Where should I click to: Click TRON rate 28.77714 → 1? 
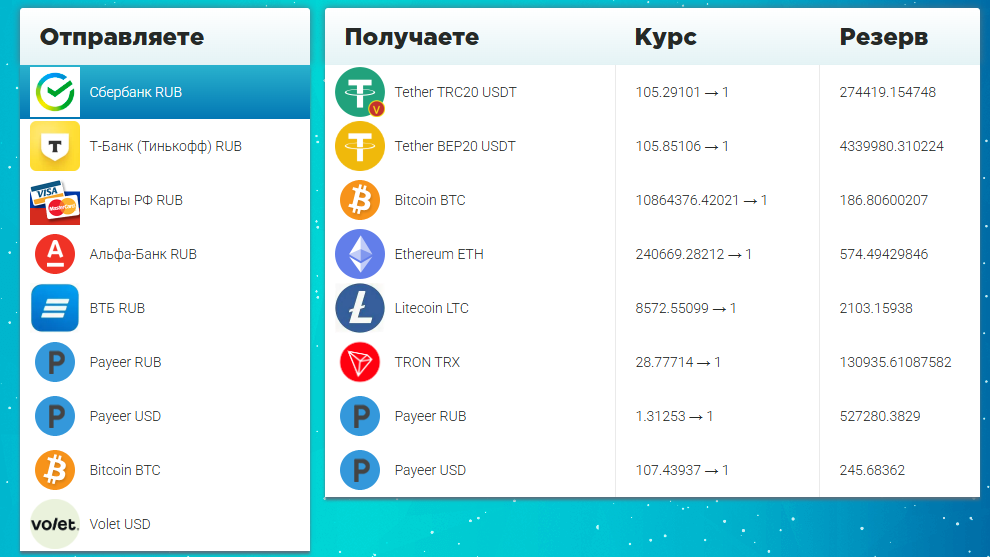tap(678, 362)
